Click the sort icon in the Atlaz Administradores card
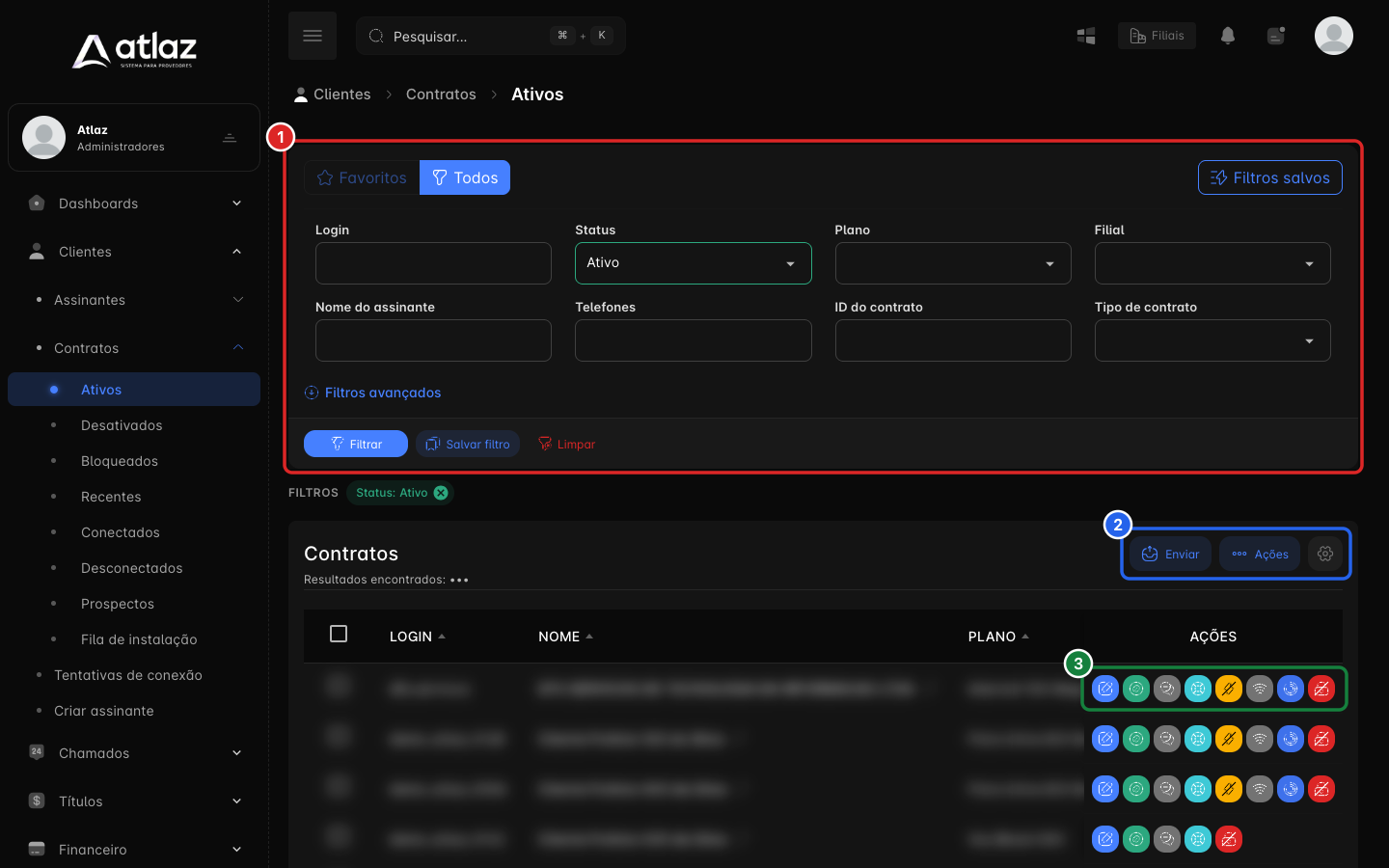 (x=230, y=138)
